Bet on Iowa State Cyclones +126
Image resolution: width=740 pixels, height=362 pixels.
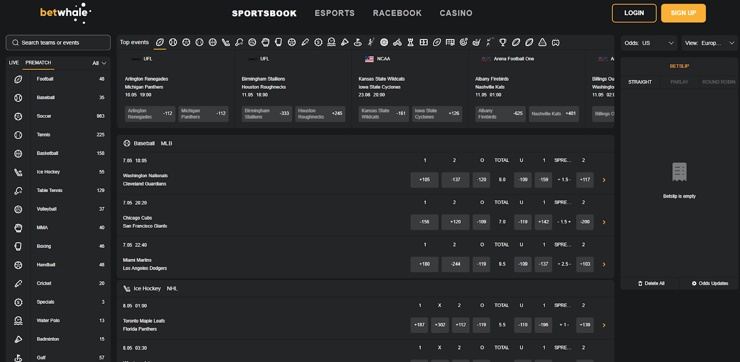[437, 114]
